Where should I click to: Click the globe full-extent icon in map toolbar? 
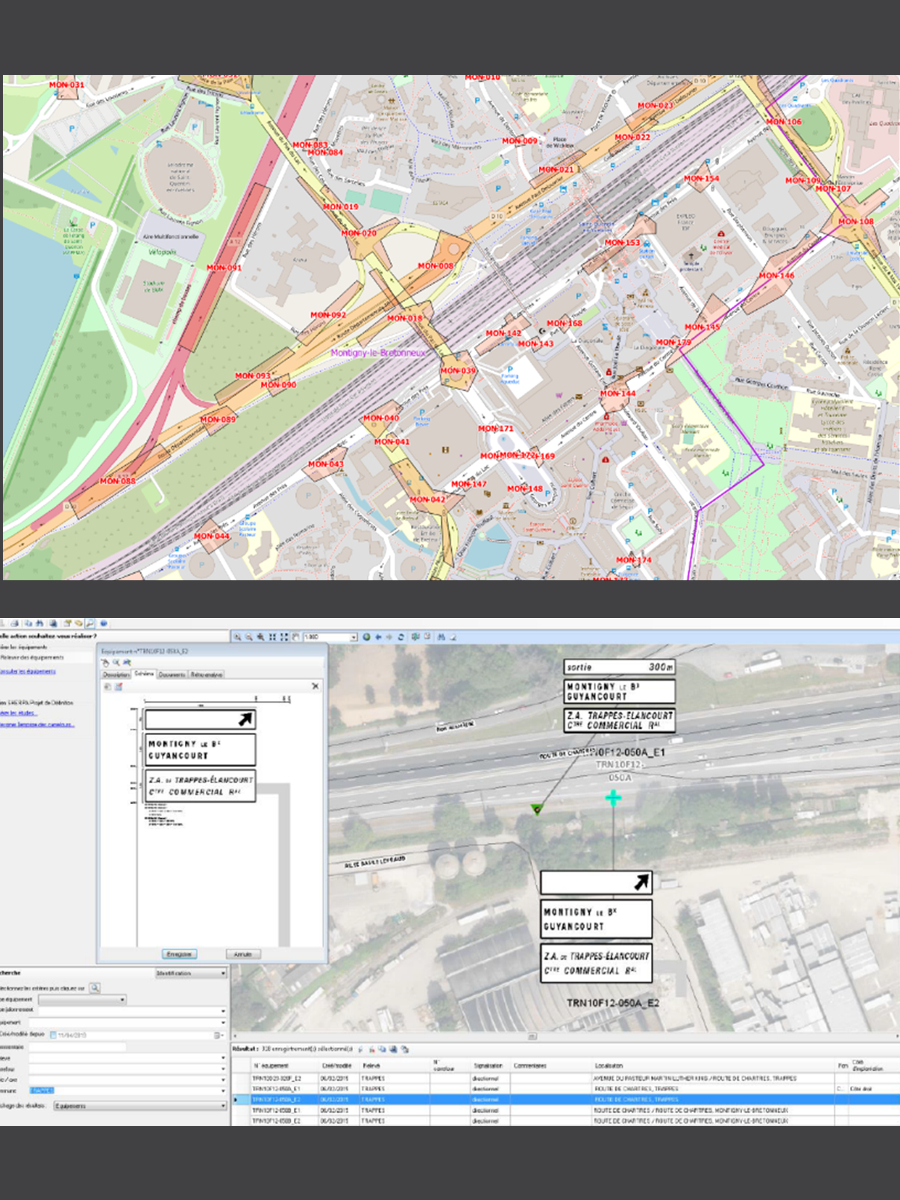[x=366, y=637]
